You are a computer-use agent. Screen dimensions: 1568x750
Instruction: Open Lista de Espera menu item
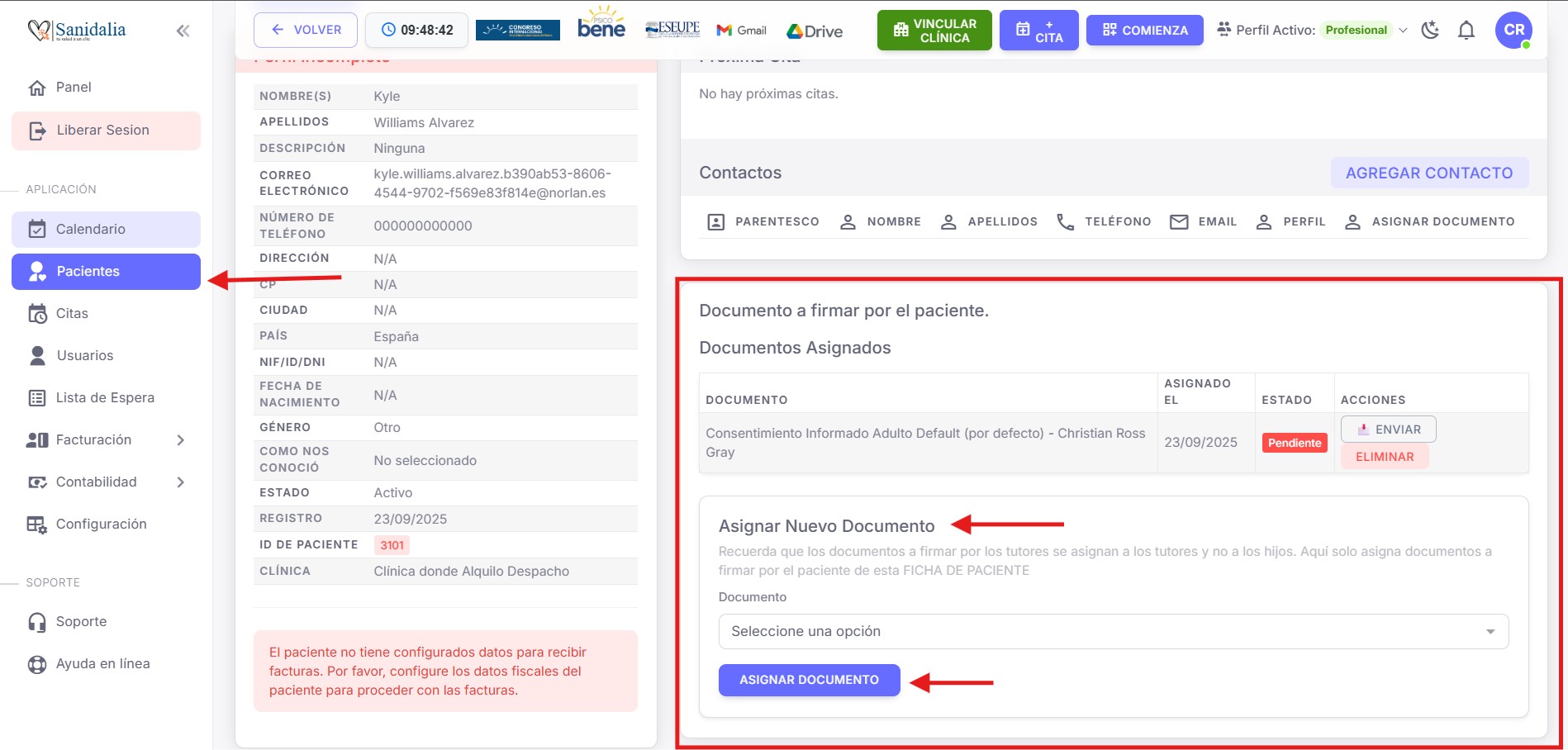105,398
